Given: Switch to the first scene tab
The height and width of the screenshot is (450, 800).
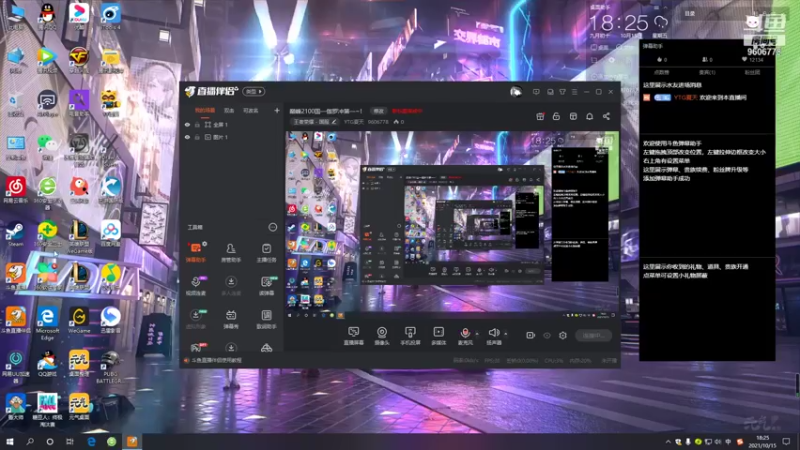Looking at the screenshot, I should [x=205, y=110].
